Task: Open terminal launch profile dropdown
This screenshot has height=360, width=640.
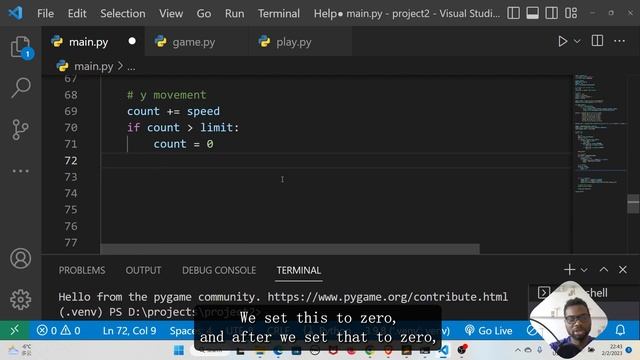Action: coord(584,270)
